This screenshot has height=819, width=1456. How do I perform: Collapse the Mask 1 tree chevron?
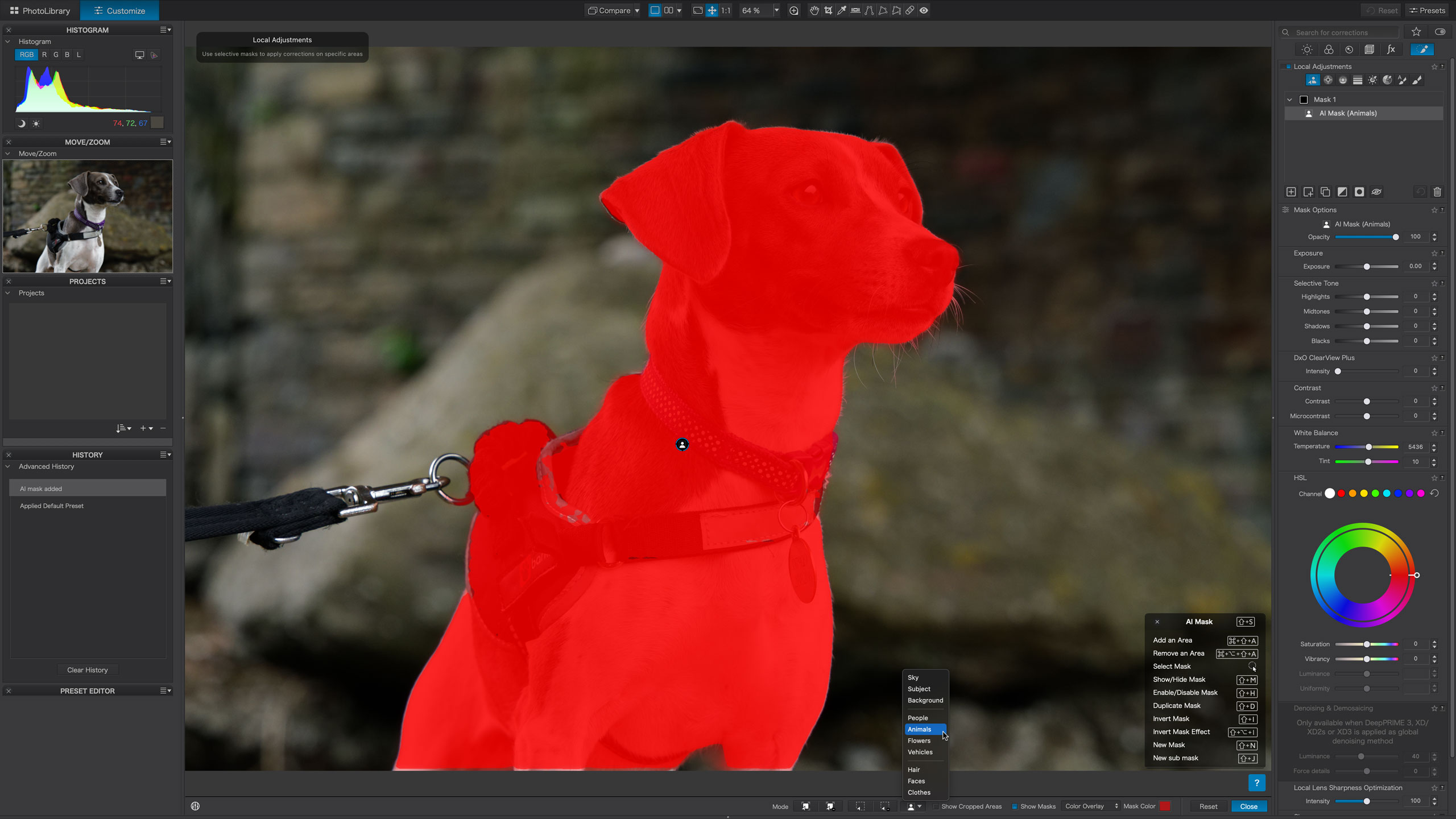click(x=1289, y=100)
